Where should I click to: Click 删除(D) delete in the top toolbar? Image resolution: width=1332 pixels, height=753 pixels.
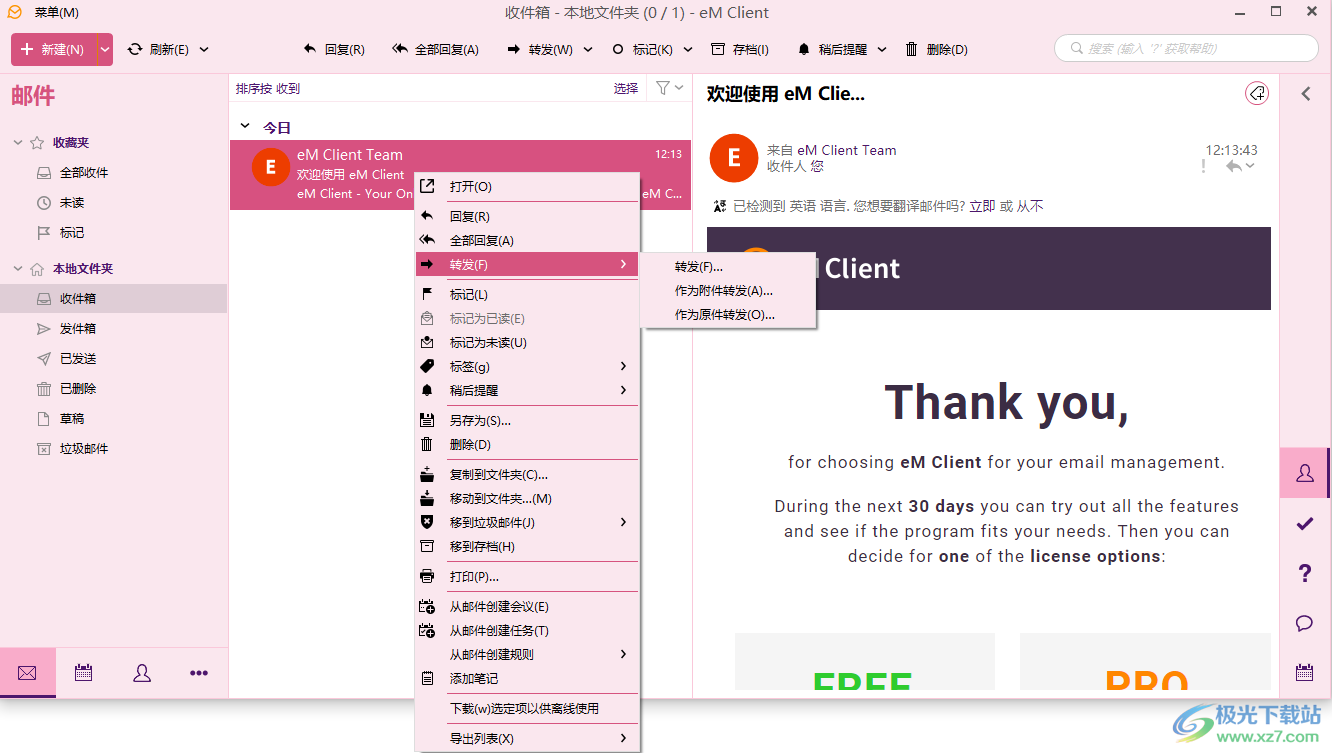936,49
